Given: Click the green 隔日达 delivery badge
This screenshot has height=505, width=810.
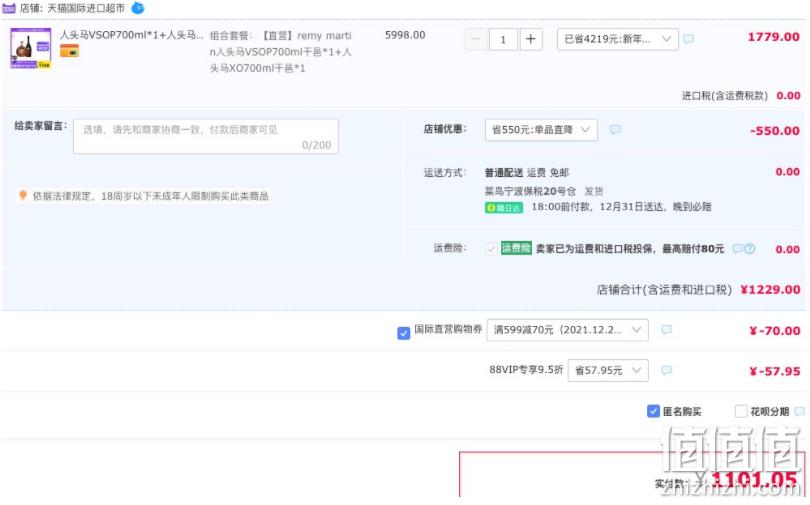Looking at the screenshot, I should pyautogui.click(x=504, y=208).
